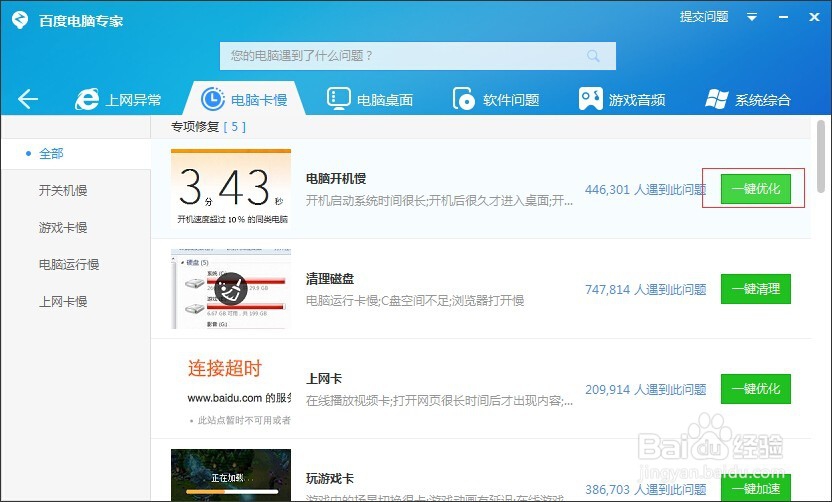Open the title bar dropdown menu arrow
The width and height of the screenshot is (832, 502).
(752, 18)
